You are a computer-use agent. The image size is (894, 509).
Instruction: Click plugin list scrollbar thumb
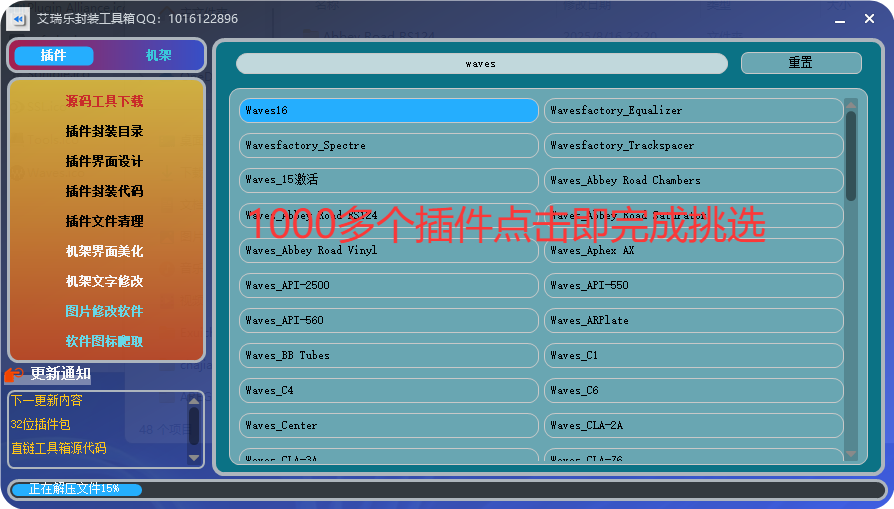coord(851,156)
